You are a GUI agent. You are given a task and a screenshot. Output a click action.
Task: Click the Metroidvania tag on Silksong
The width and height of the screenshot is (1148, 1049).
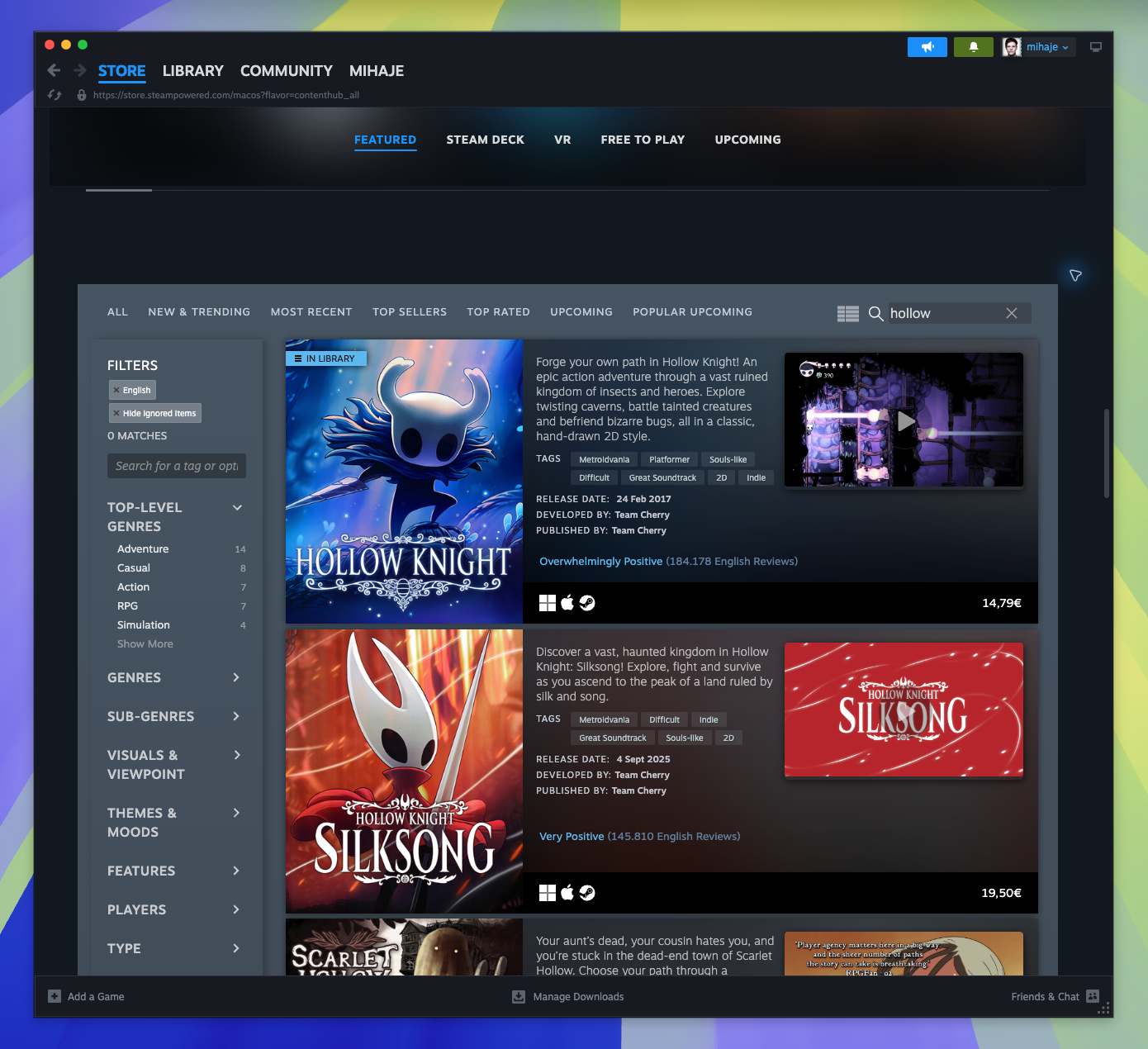[x=604, y=719]
